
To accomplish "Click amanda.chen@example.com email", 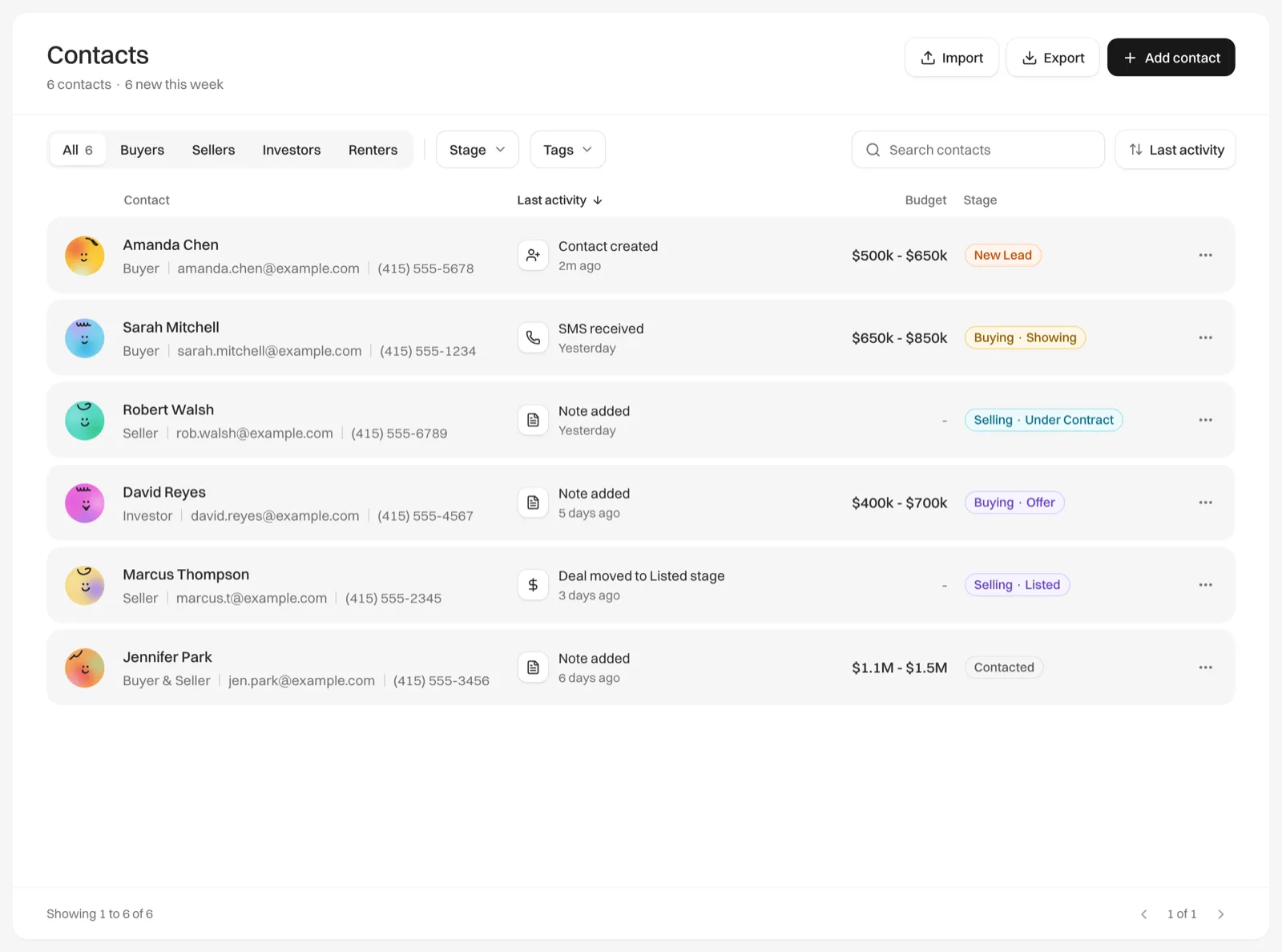I will coord(268,268).
